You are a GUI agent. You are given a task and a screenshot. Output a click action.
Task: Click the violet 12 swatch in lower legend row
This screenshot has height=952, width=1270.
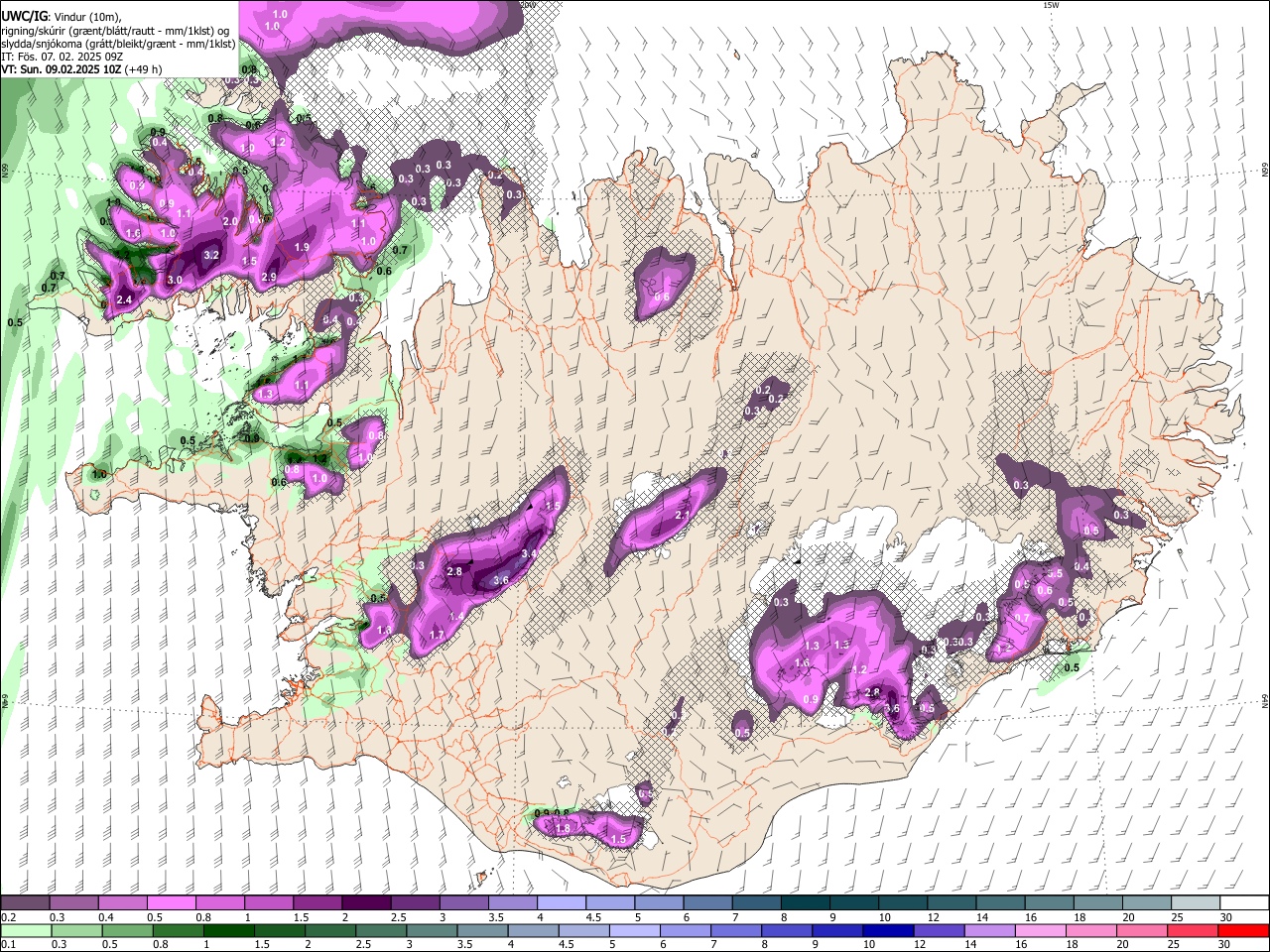click(x=939, y=930)
